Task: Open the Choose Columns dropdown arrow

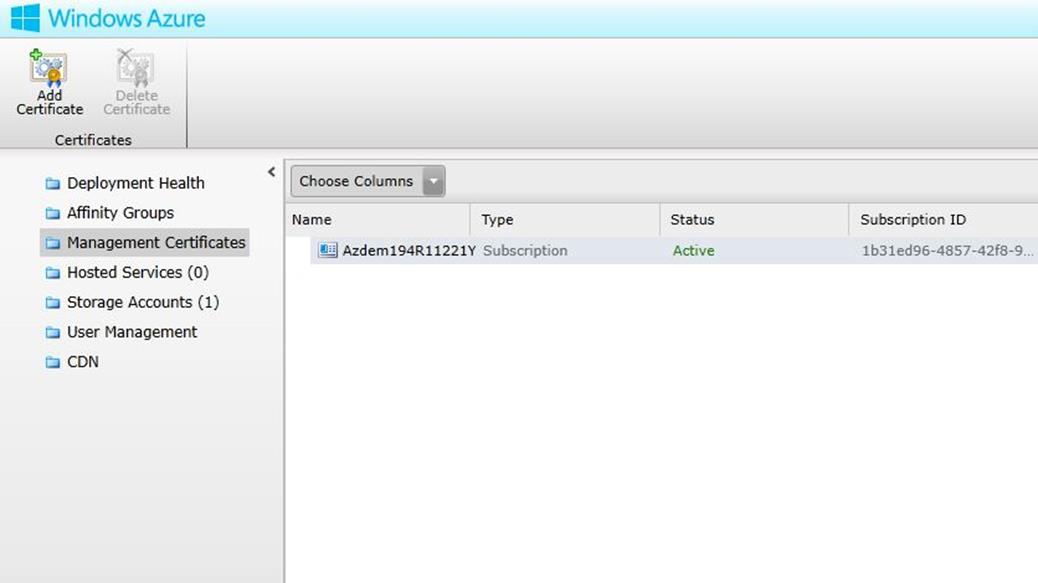Action: click(434, 181)
